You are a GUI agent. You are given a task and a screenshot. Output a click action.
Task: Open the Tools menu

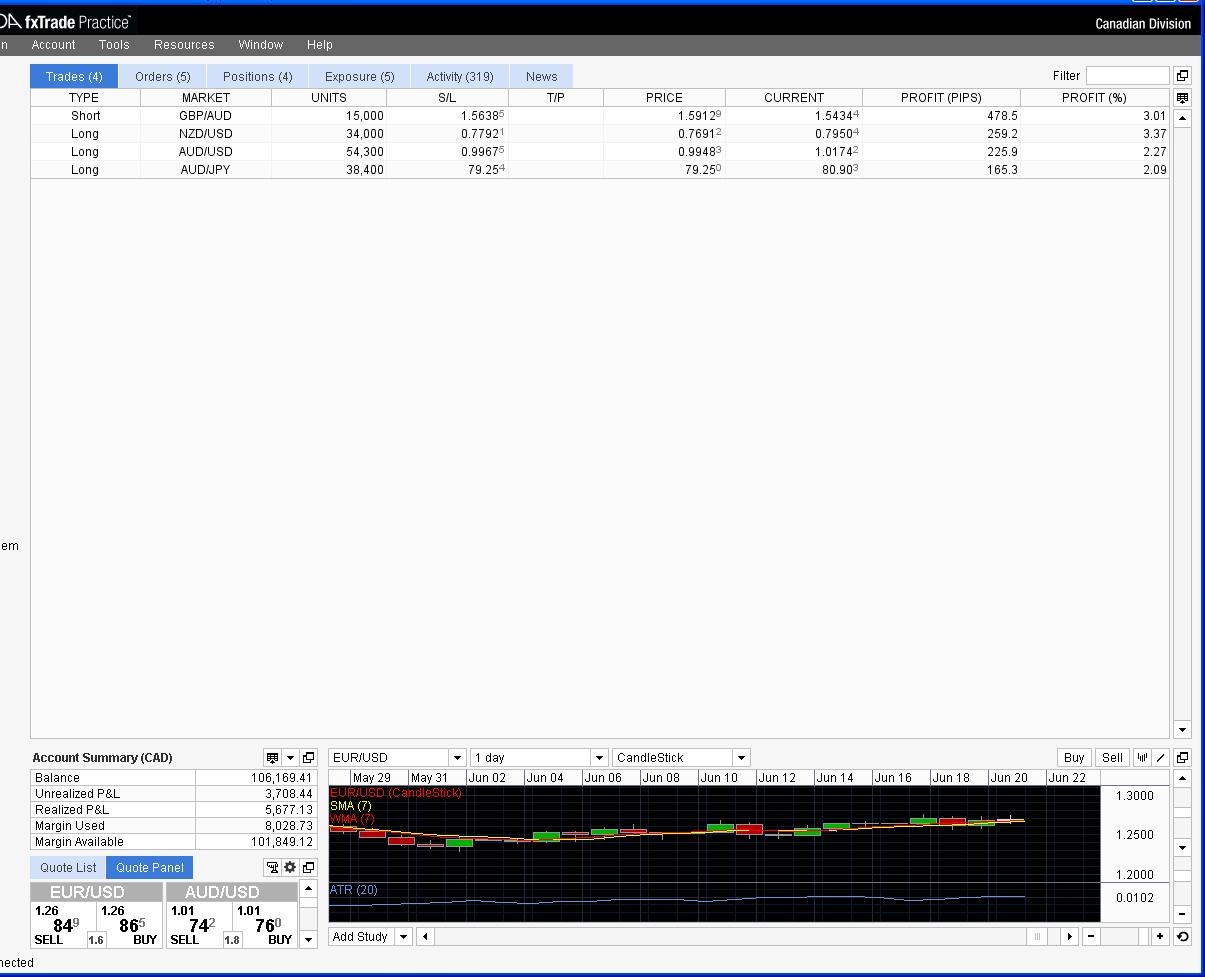114,45
